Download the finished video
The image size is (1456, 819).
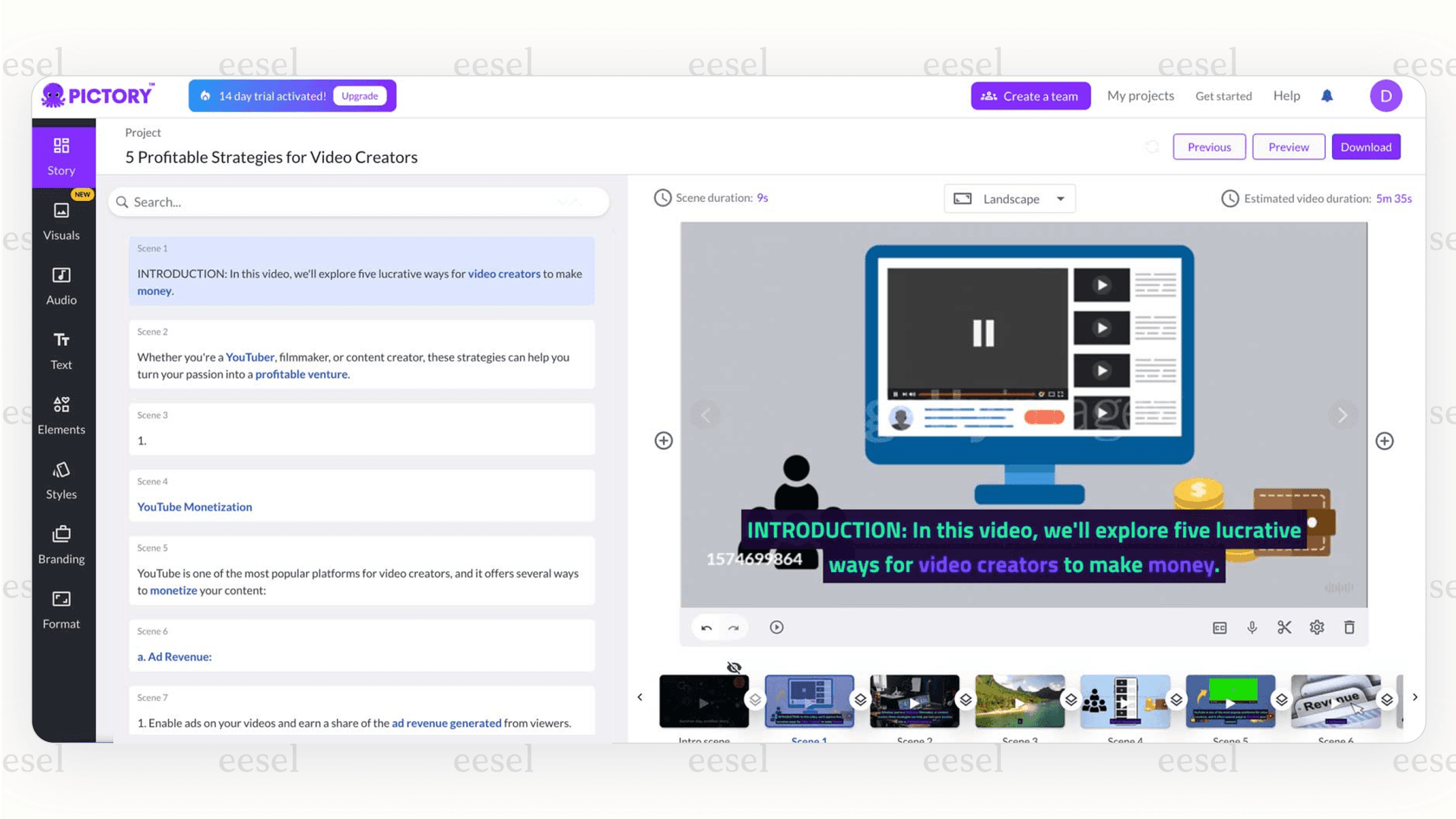click(x=1366, y=146)
